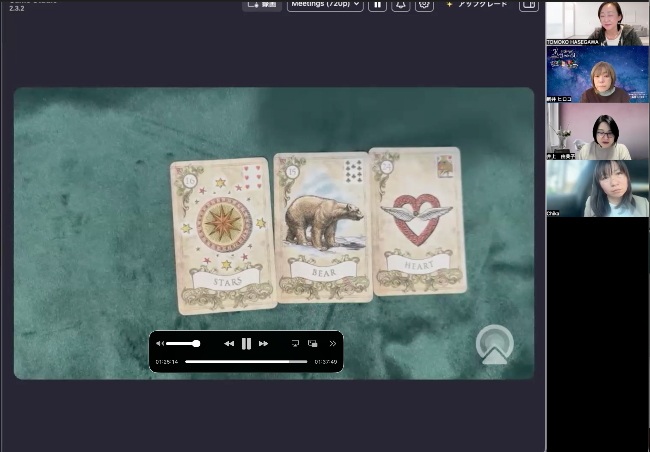The width and height of the screenshot is (650, 452).
Task: Click the 録画 record button
Action: click(262, 4)
